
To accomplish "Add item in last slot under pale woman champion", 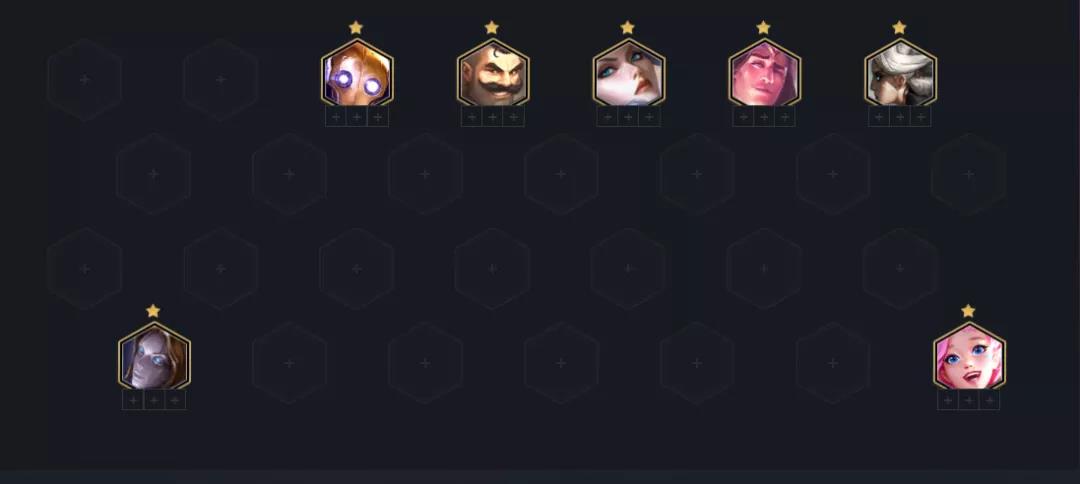I will 650,117.
